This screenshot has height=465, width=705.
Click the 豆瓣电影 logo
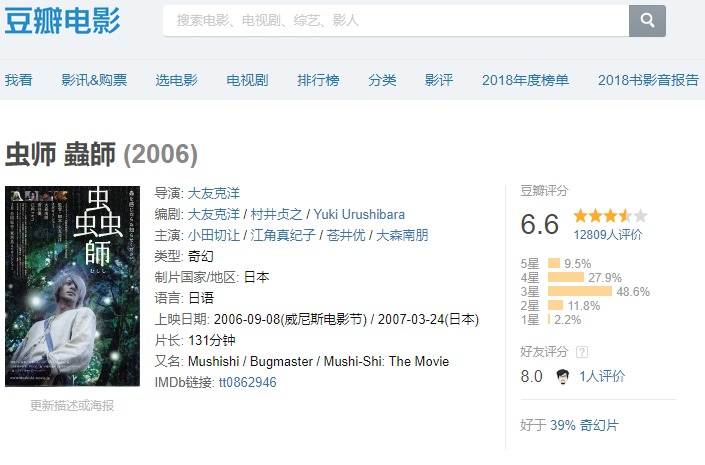click(x=62, y=21)
